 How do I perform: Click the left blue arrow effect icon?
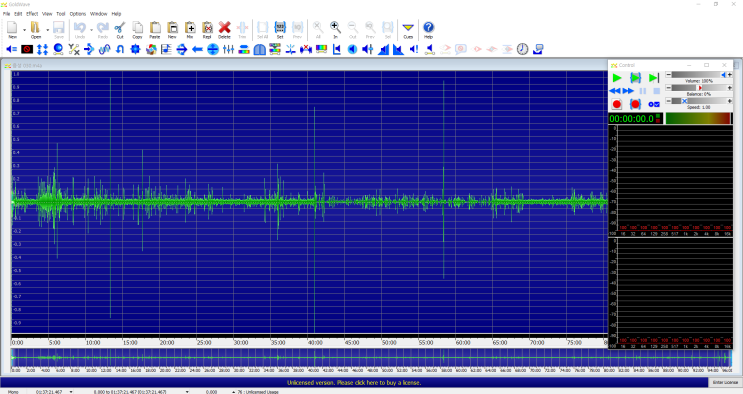[x=198, y=49]
